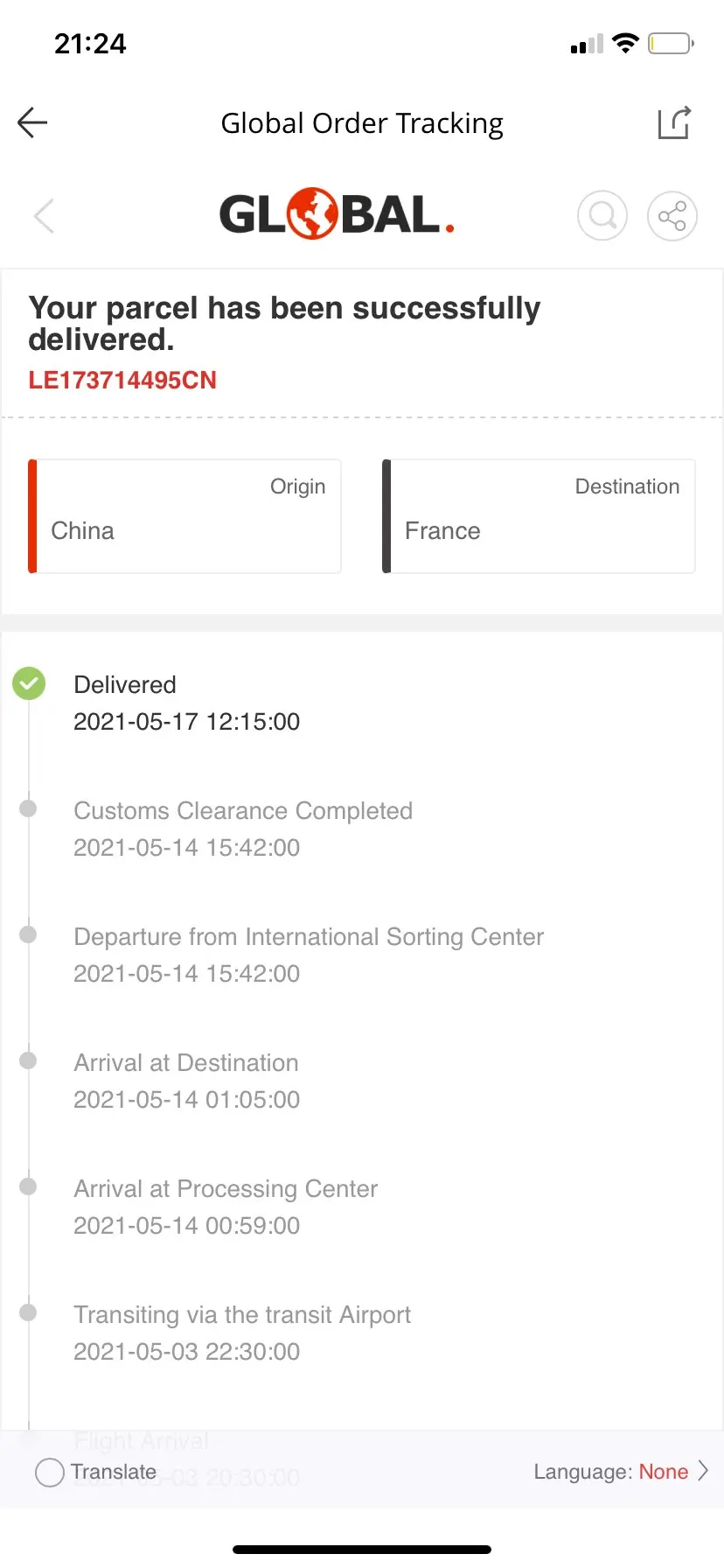
Task: Tap the GLOBAL logo
Action: coord(337,214)
